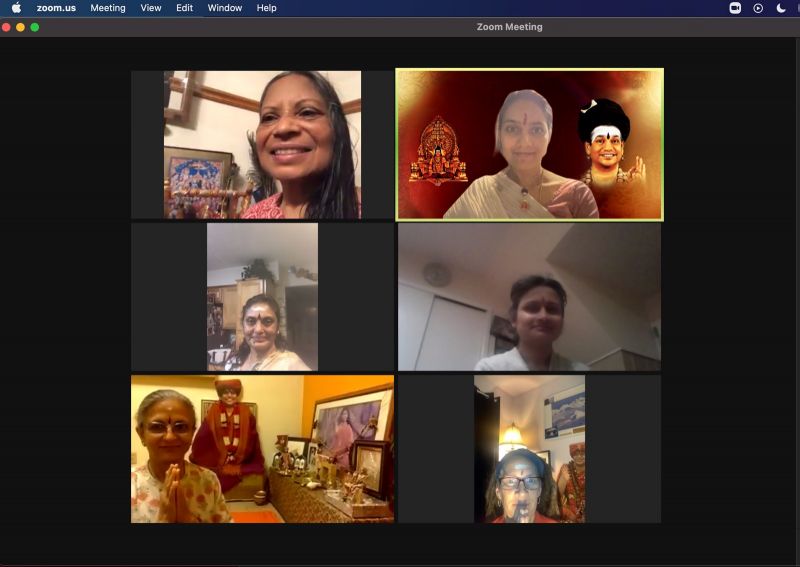
Task: Click the play circle status icon
Action: coord(758,8)
